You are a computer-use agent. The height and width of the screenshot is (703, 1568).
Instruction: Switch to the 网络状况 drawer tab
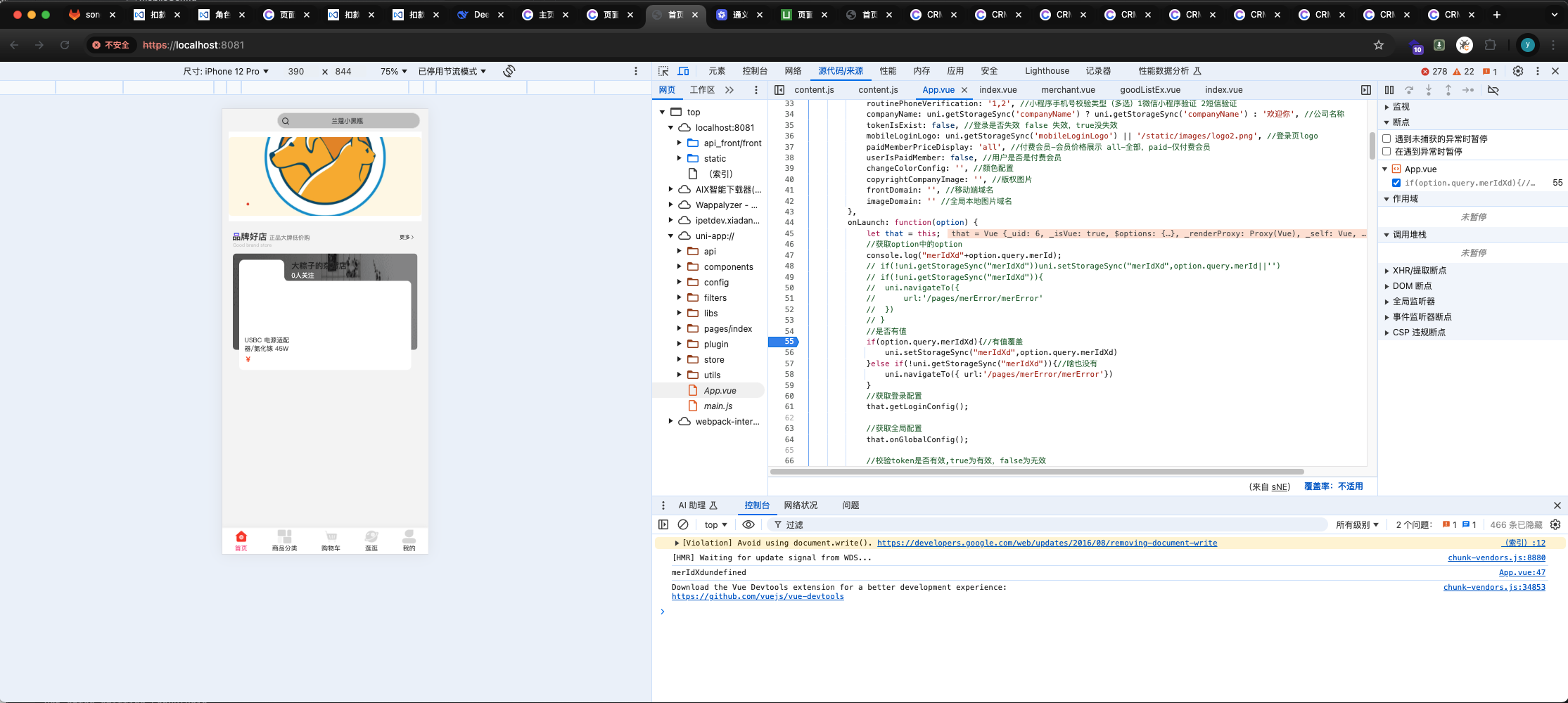801,505
